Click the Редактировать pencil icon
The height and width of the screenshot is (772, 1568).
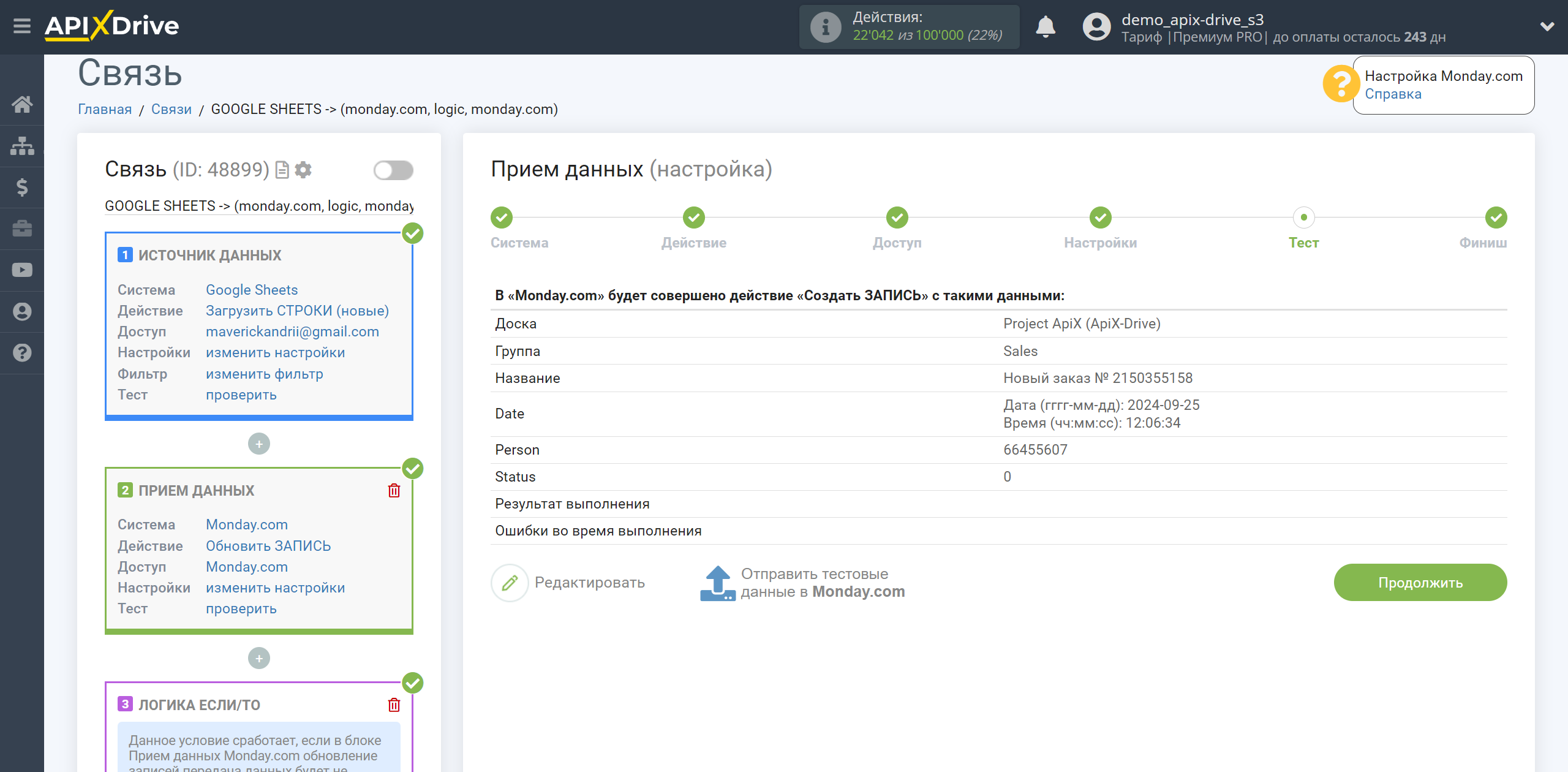click(x=510, y=583)
